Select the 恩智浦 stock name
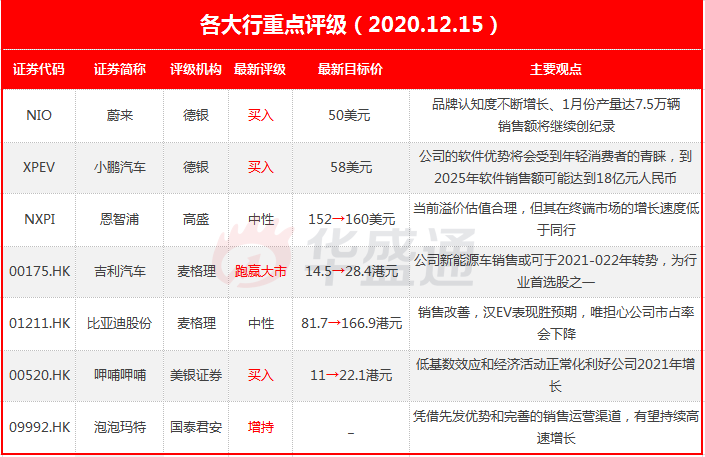Screen dimensions: 705x457 point(120,219)
